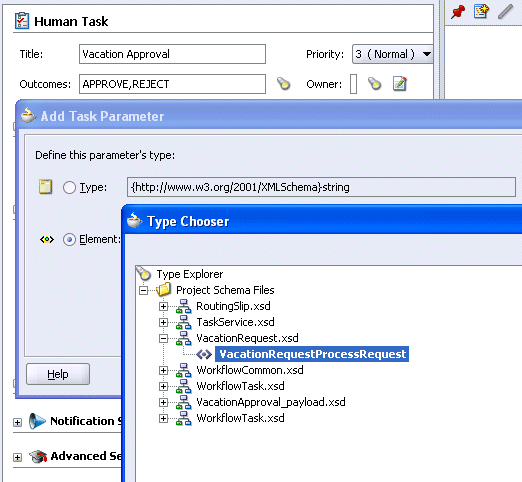Image resolution: width=522 pixels, height=482 pixels.
Task: Select VacationApproval_payload.xsd file name
Action: (271, 402)
